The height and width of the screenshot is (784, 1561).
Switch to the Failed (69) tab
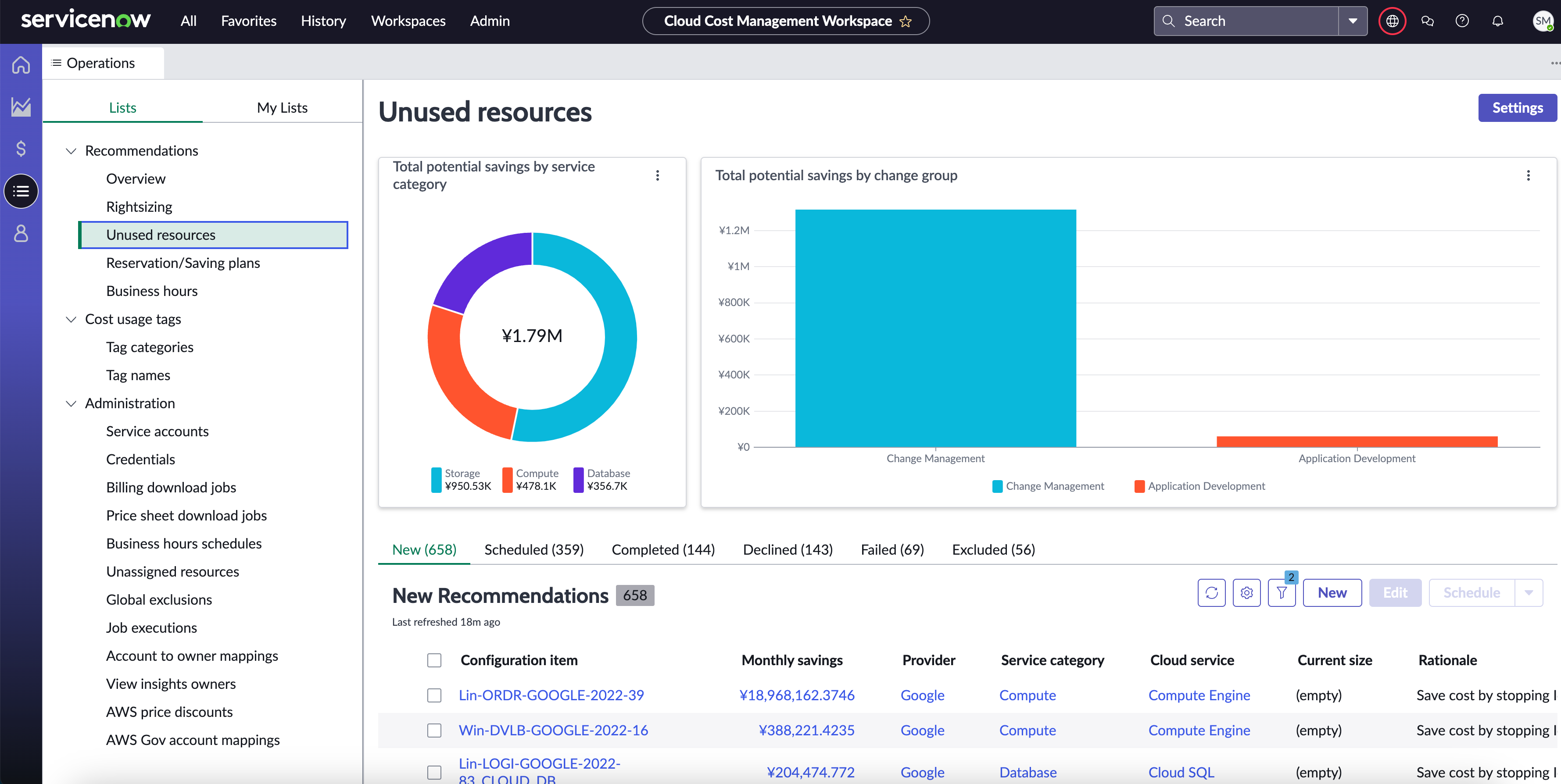coord(892,550)
